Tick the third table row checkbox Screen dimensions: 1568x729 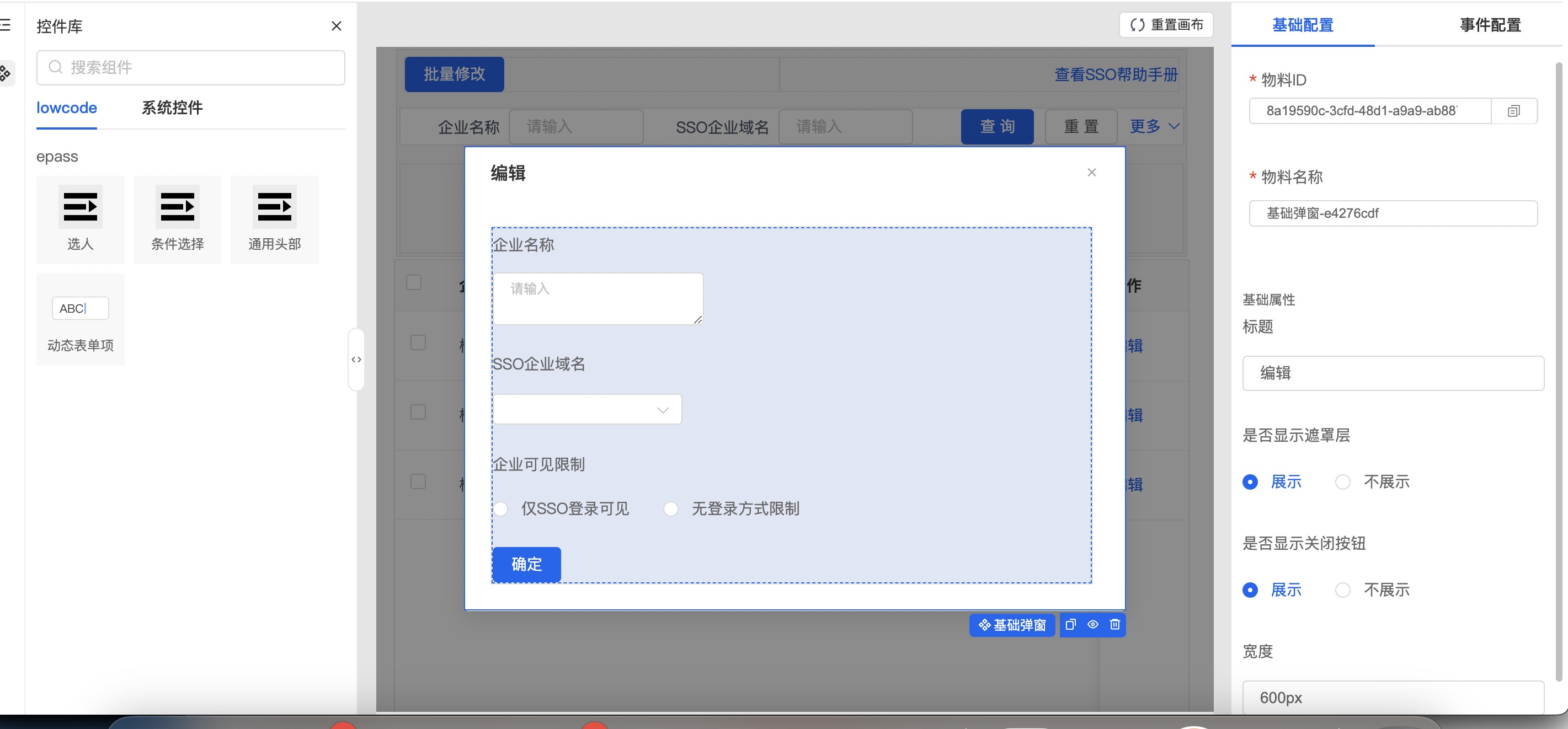click(418, 481)
